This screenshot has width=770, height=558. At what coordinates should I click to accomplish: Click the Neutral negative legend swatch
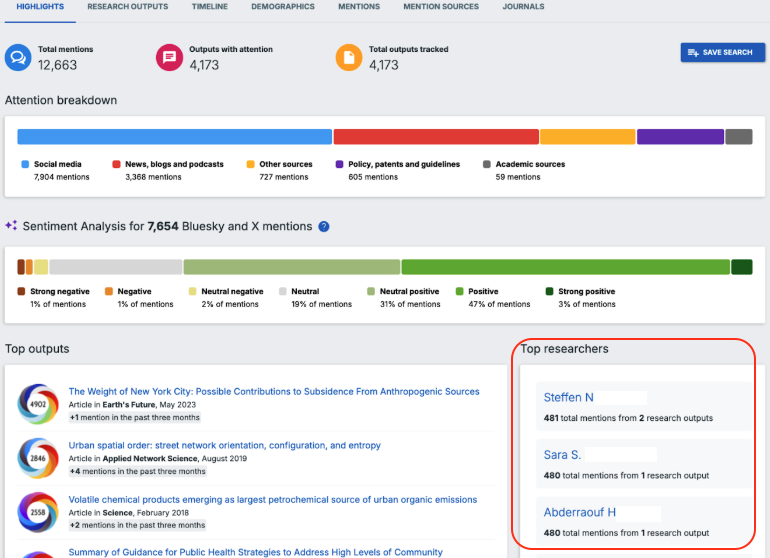point(192,291)
